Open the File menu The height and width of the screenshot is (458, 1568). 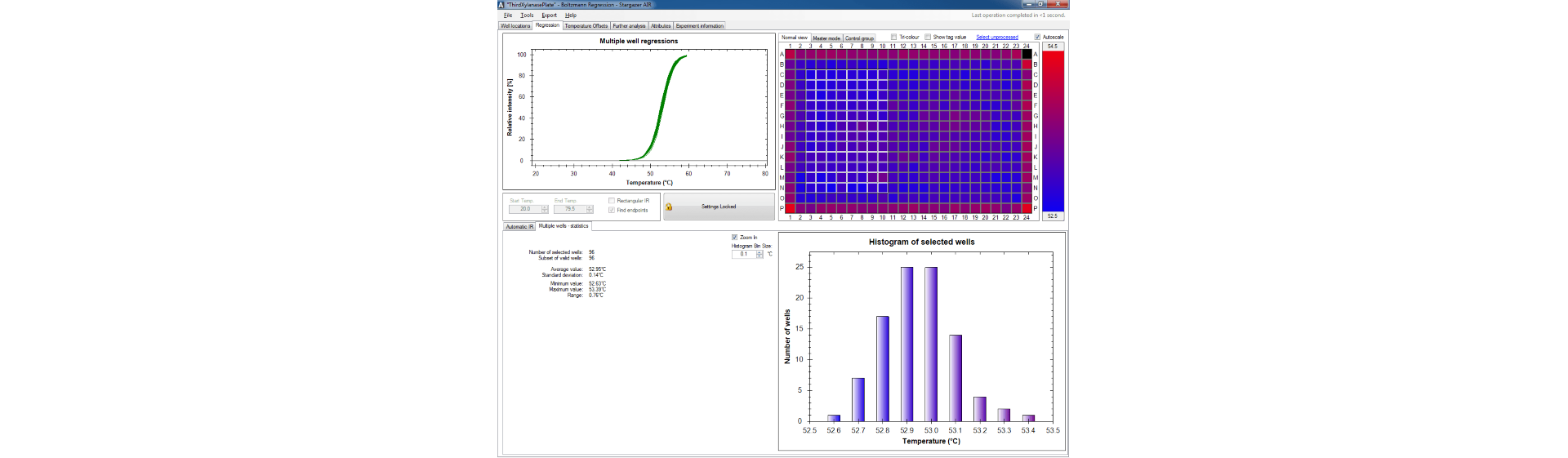click(508, 16)
